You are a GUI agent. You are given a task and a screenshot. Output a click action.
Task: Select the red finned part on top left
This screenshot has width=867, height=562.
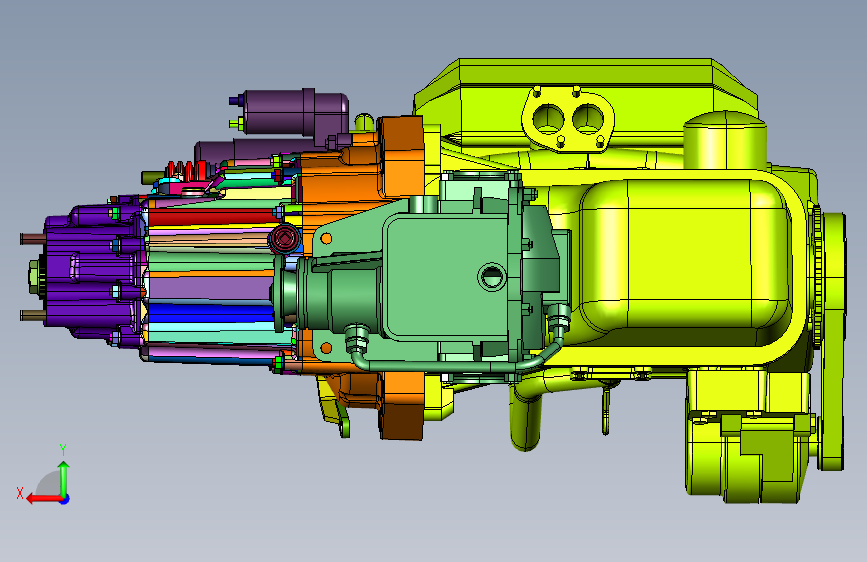(x=186, y=170)
